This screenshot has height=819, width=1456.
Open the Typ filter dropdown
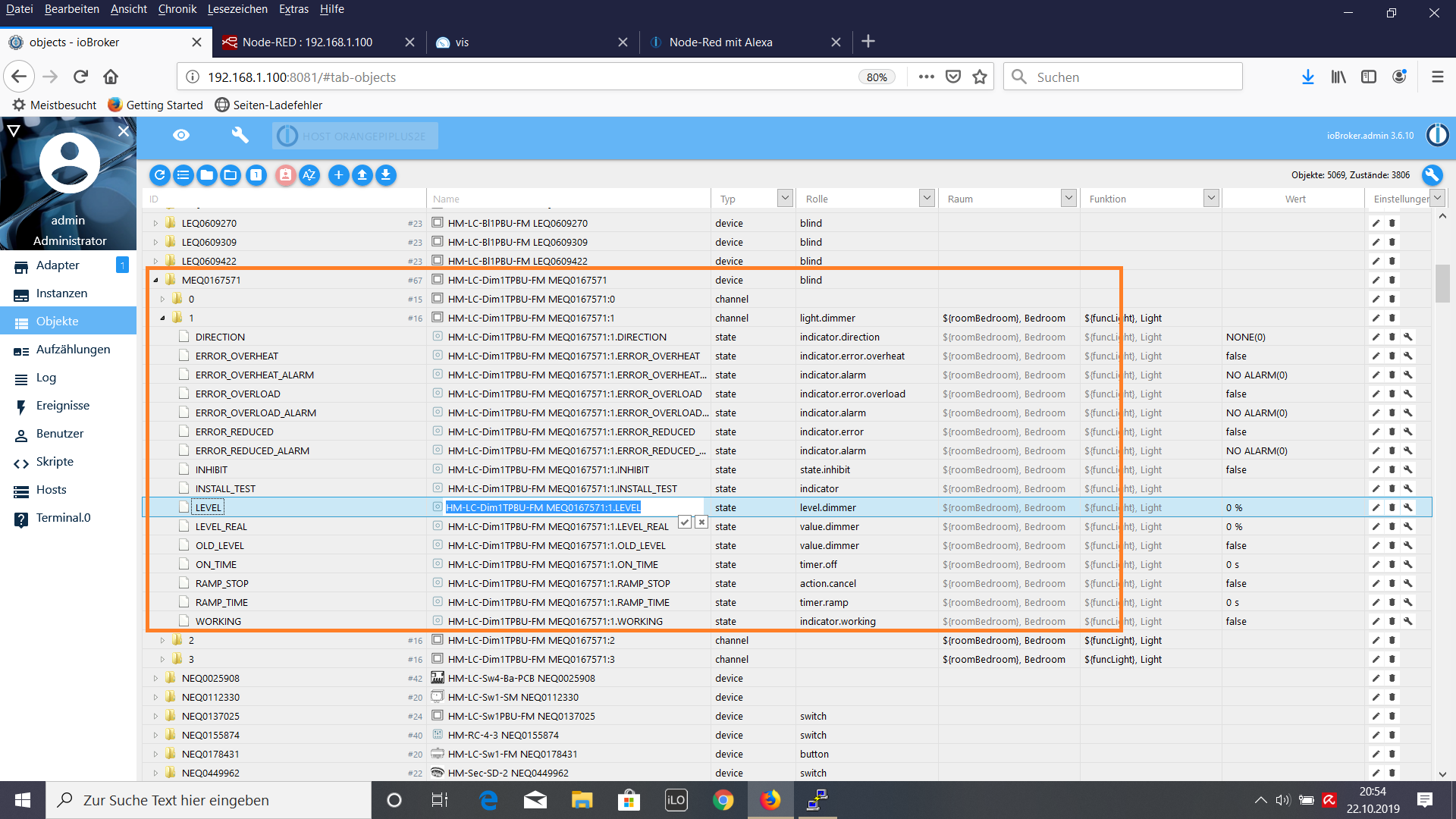pos(785,198)
